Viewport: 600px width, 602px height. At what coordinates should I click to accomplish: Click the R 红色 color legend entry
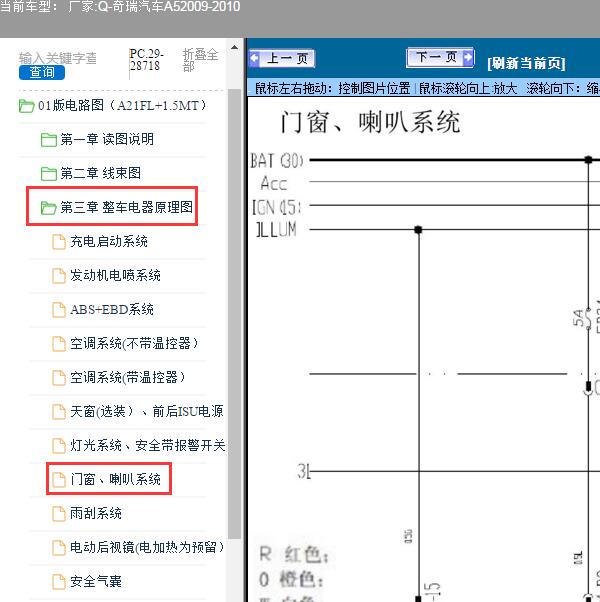point(294,554)
